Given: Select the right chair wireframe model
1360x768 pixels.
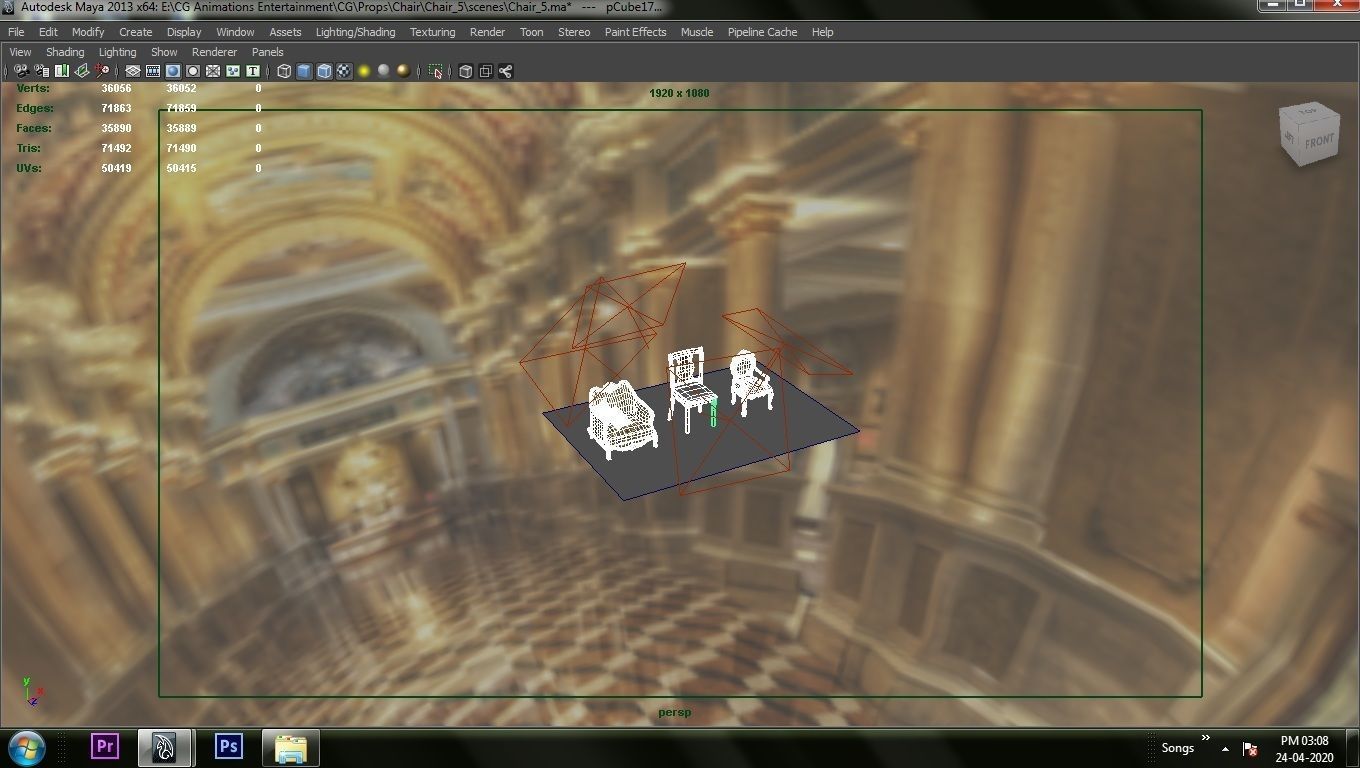Looking at the screenshot, I should tap(751, 383).
